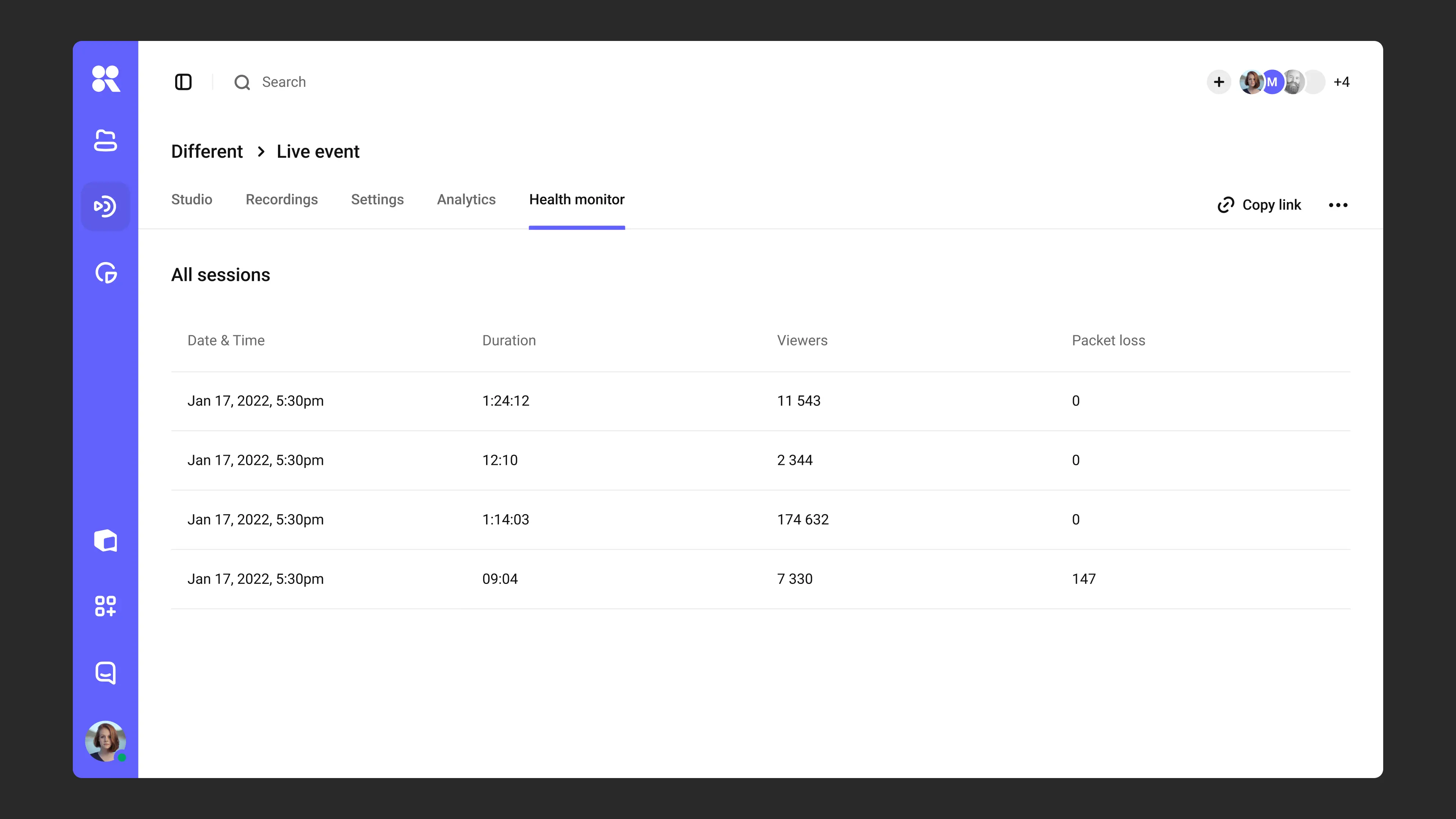Select the live streaming icon in sidebar
1456x819 pixels.
(106, 206)
